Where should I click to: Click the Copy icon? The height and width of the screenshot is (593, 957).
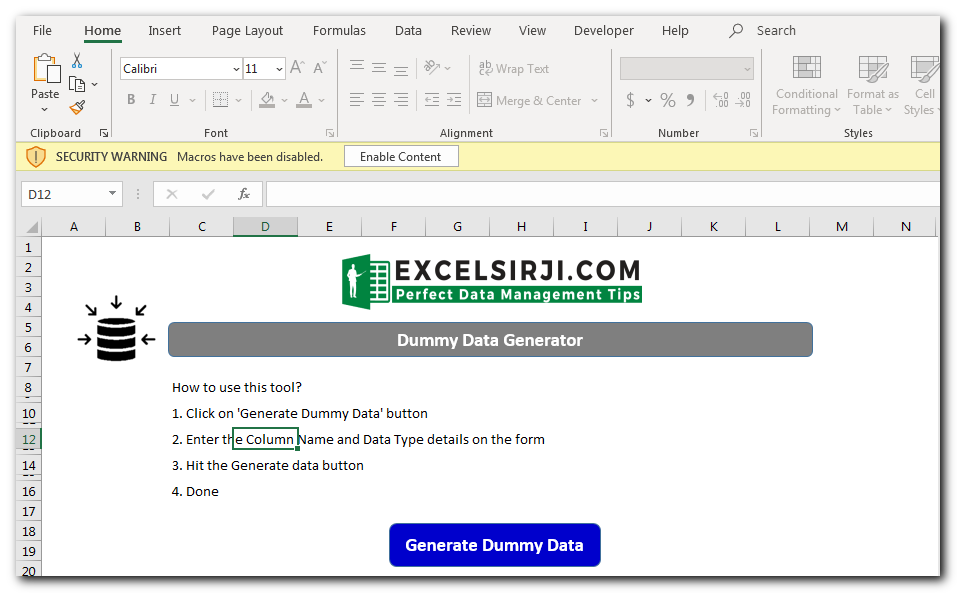coord(77,84)
